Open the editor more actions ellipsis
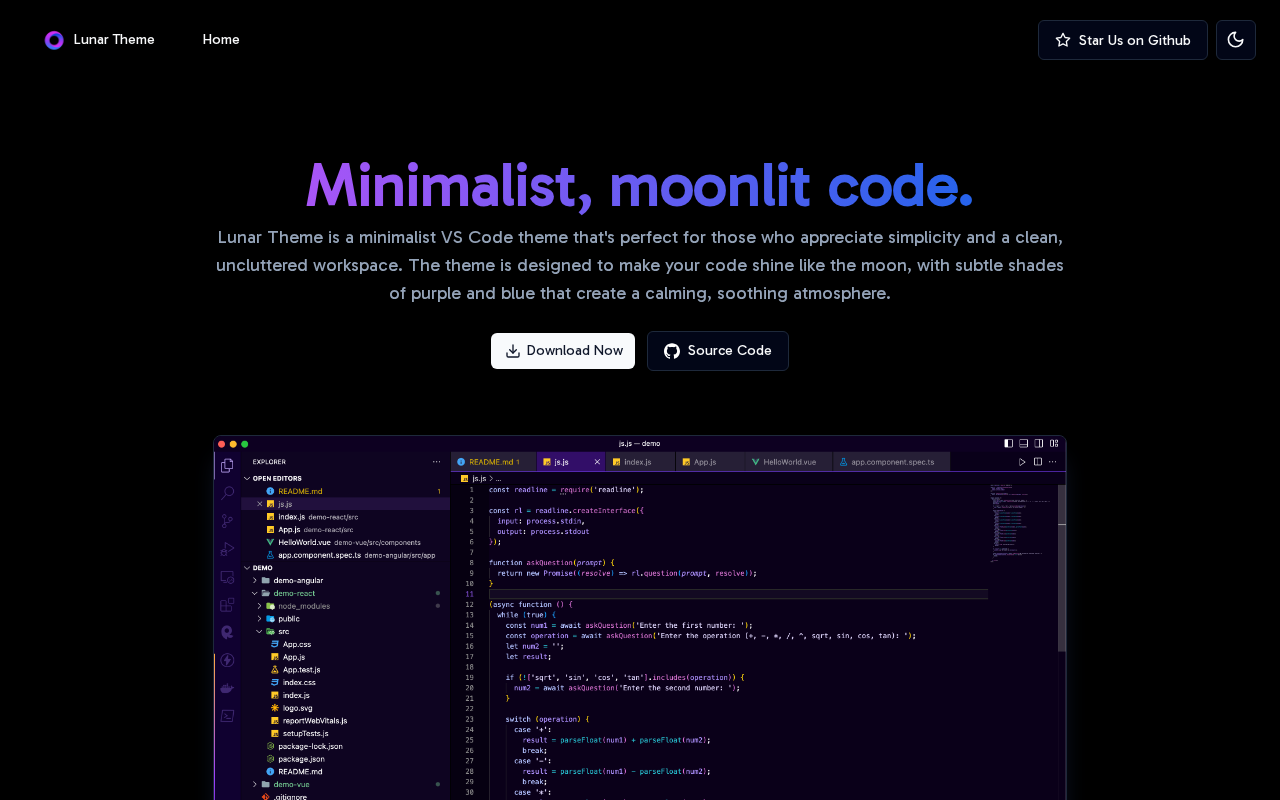This screenshot has width=1280, height=800. pos(1054,462)
